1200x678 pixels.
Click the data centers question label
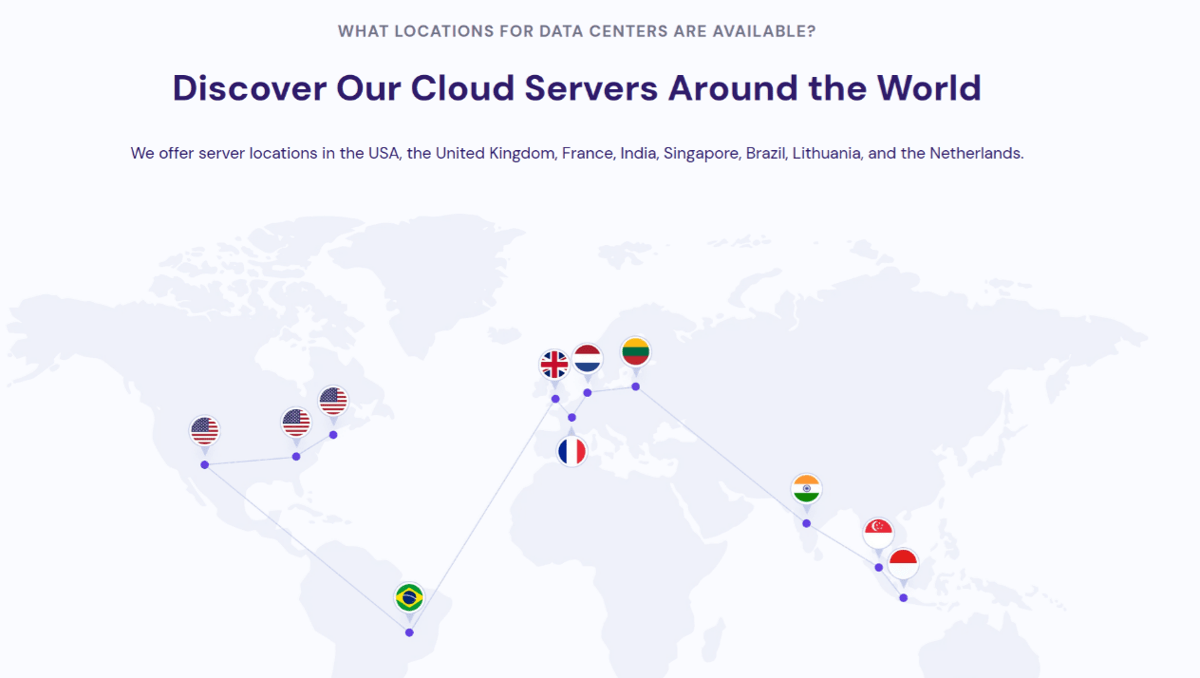tap(576, 31)
